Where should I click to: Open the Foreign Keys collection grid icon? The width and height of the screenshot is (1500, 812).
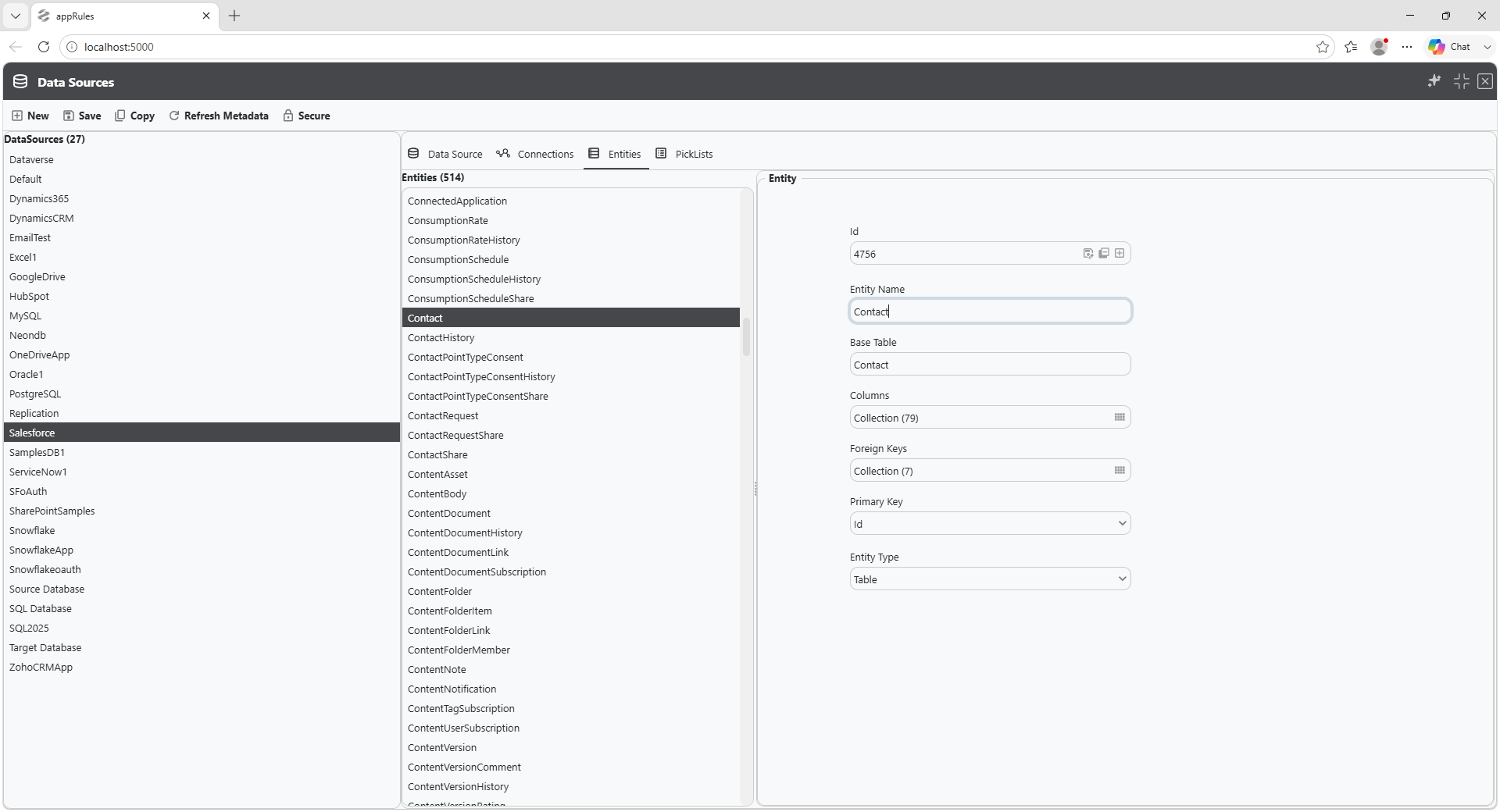click(1120, 470)
